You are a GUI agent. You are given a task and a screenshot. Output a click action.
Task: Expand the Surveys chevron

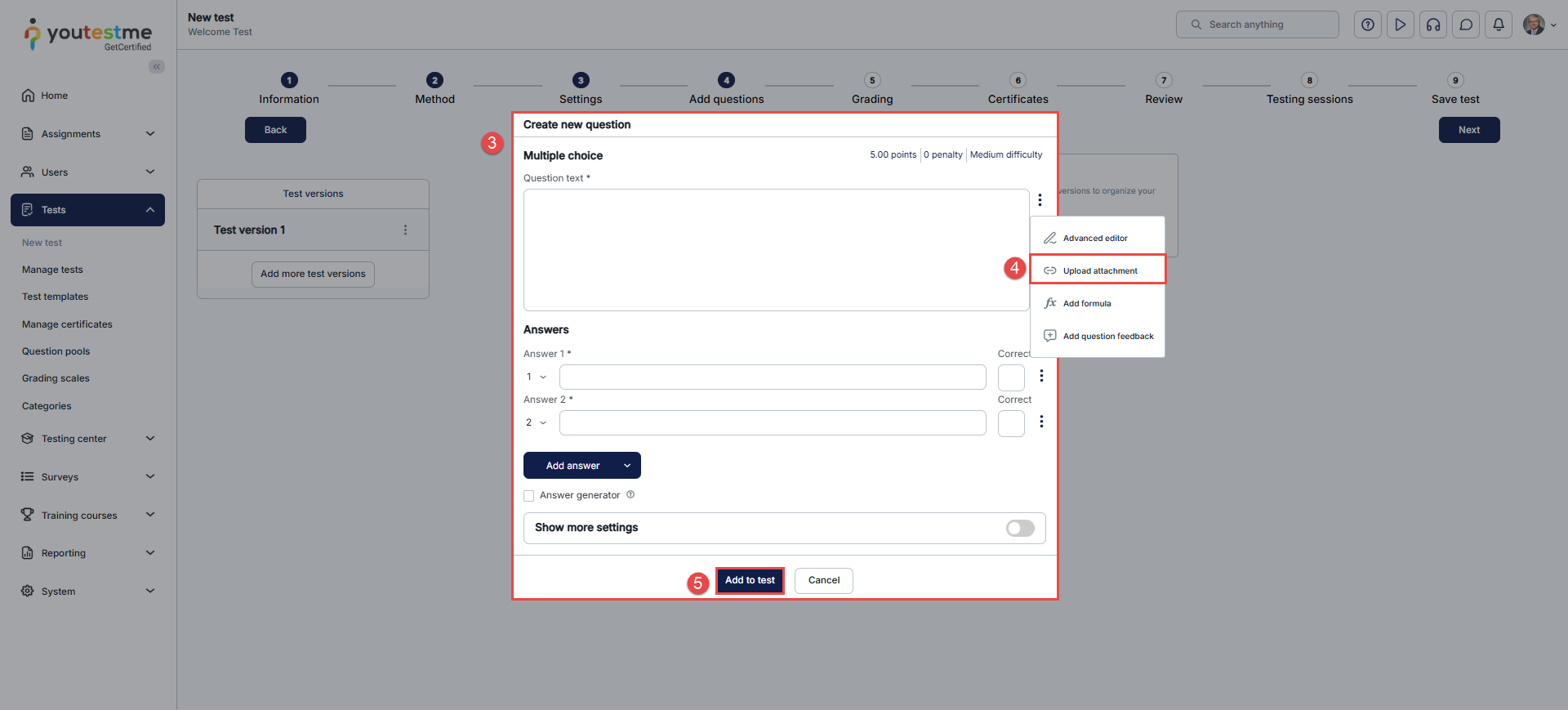150,476
